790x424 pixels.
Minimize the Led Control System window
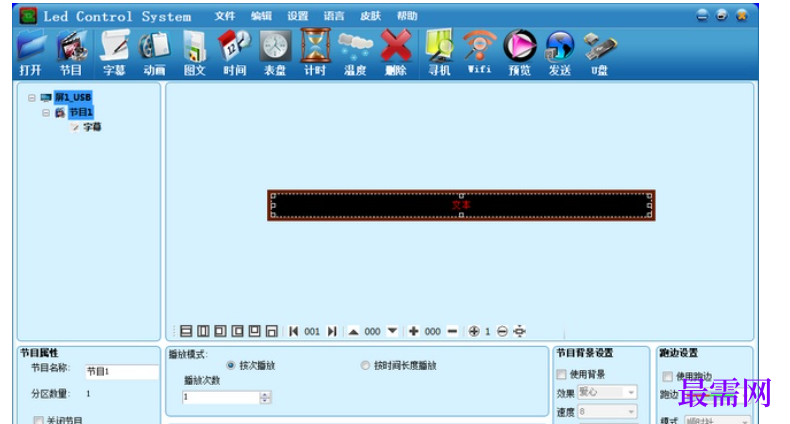702,16
